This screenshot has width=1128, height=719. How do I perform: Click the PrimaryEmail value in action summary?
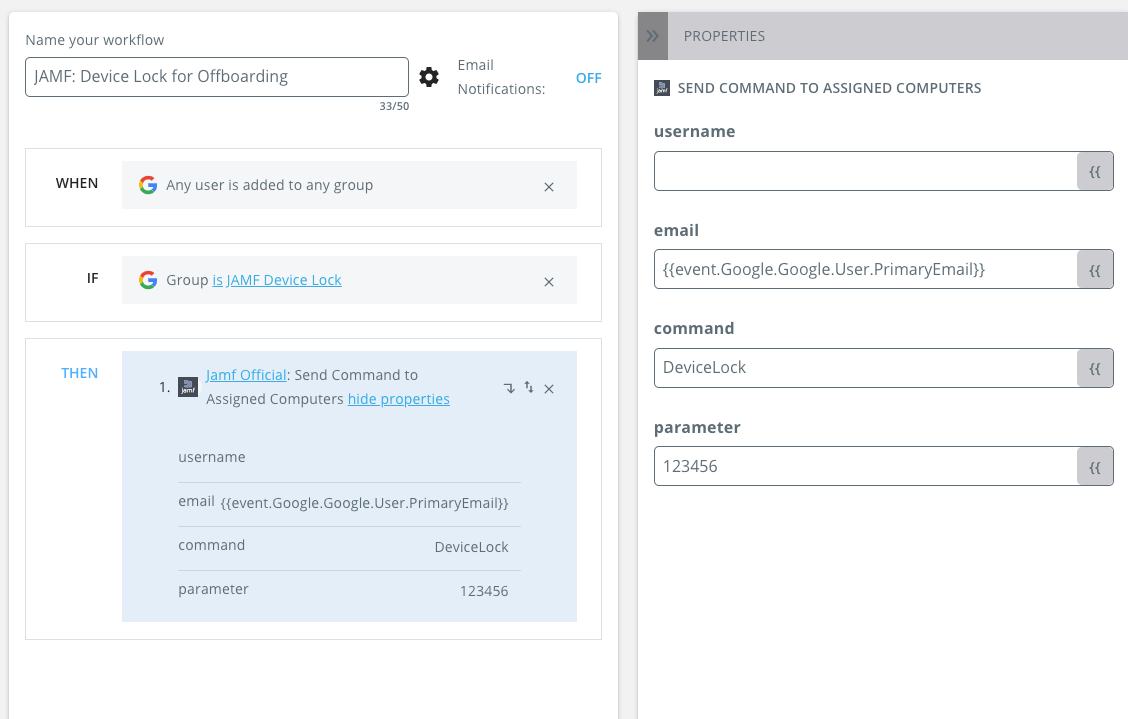(364, 503)
